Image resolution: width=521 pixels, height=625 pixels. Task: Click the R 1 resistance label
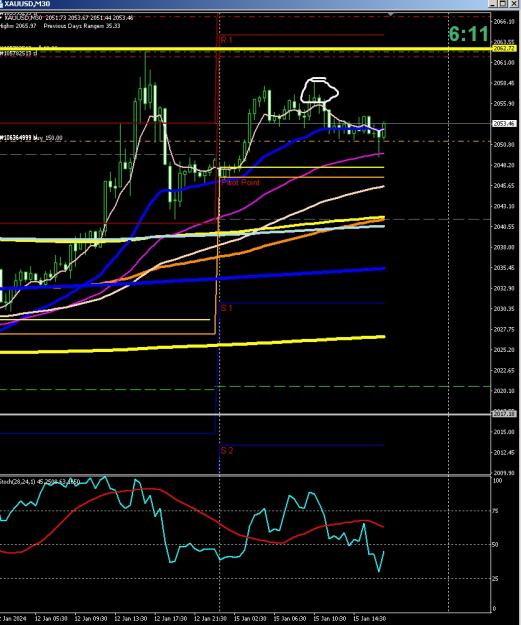(226, 39)
